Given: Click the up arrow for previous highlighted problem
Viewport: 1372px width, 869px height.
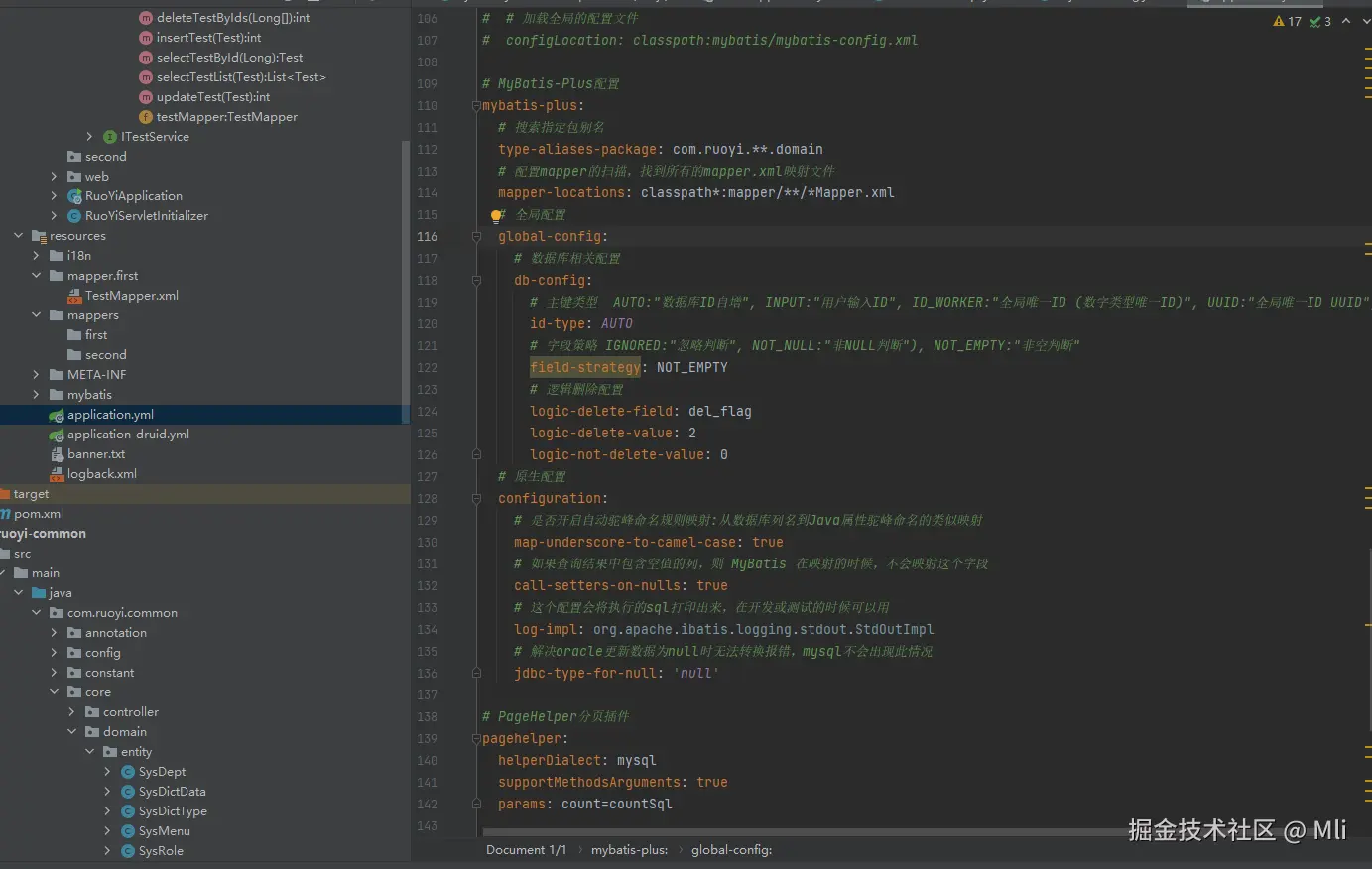Looking at the screenshot, I should (1346, 21).
